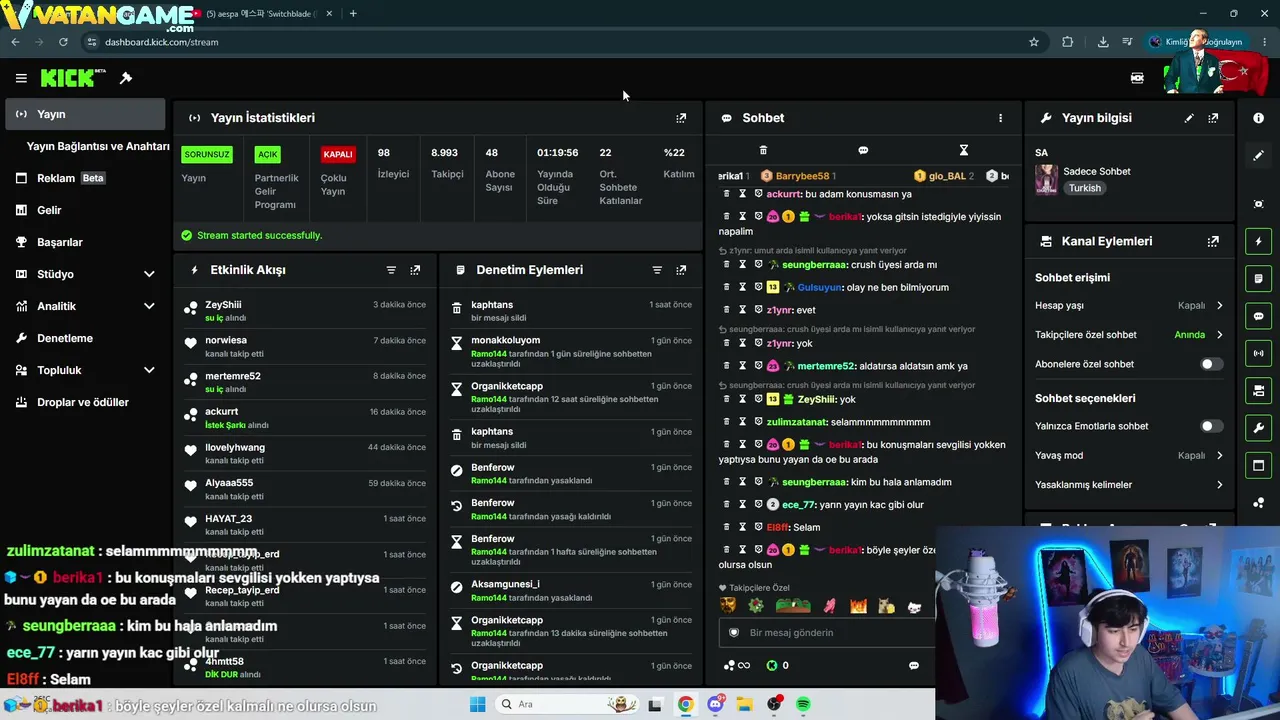This screenshot has height=720, width=1280.
Task: Pop out the Etkinlik Akışı panel
Action: (x=415, y=270)
